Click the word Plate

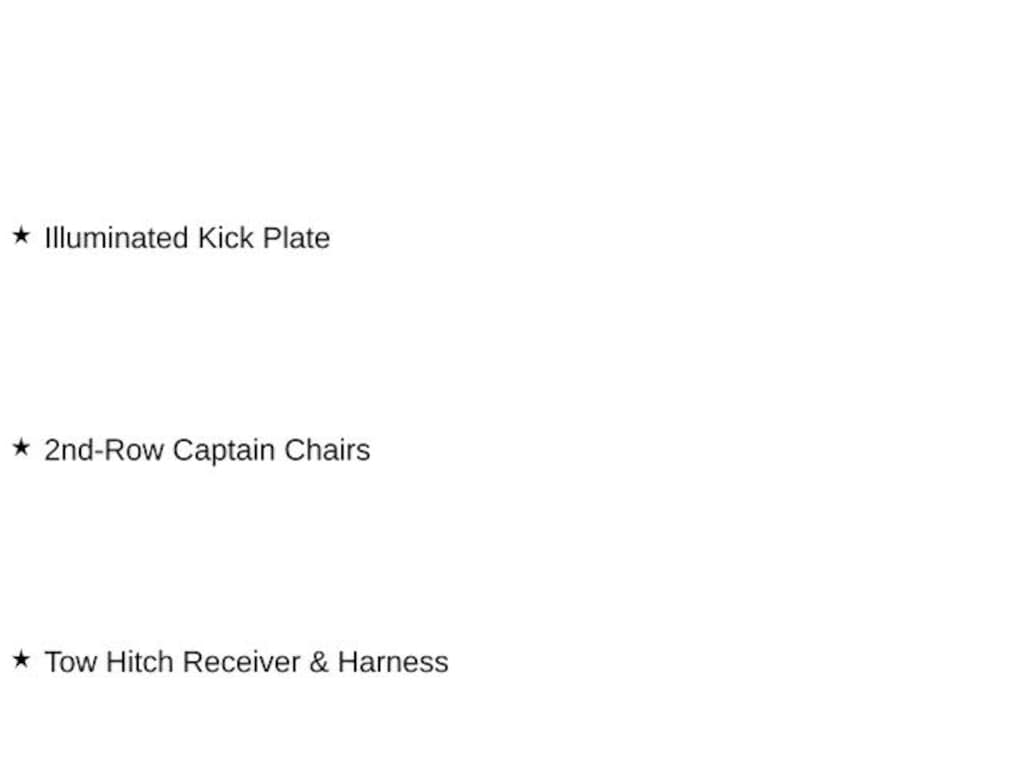point(296,238)
